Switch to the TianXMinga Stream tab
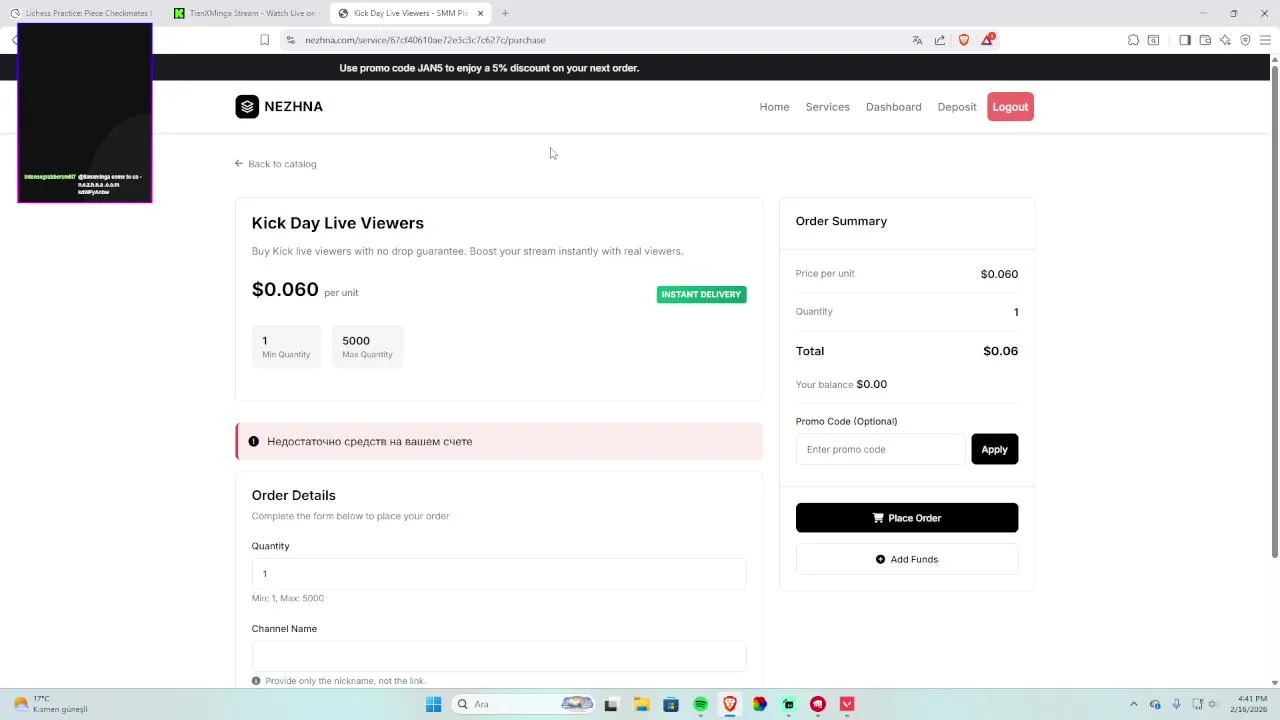Viewport: 1280px width, 720px height. [245, 13]
